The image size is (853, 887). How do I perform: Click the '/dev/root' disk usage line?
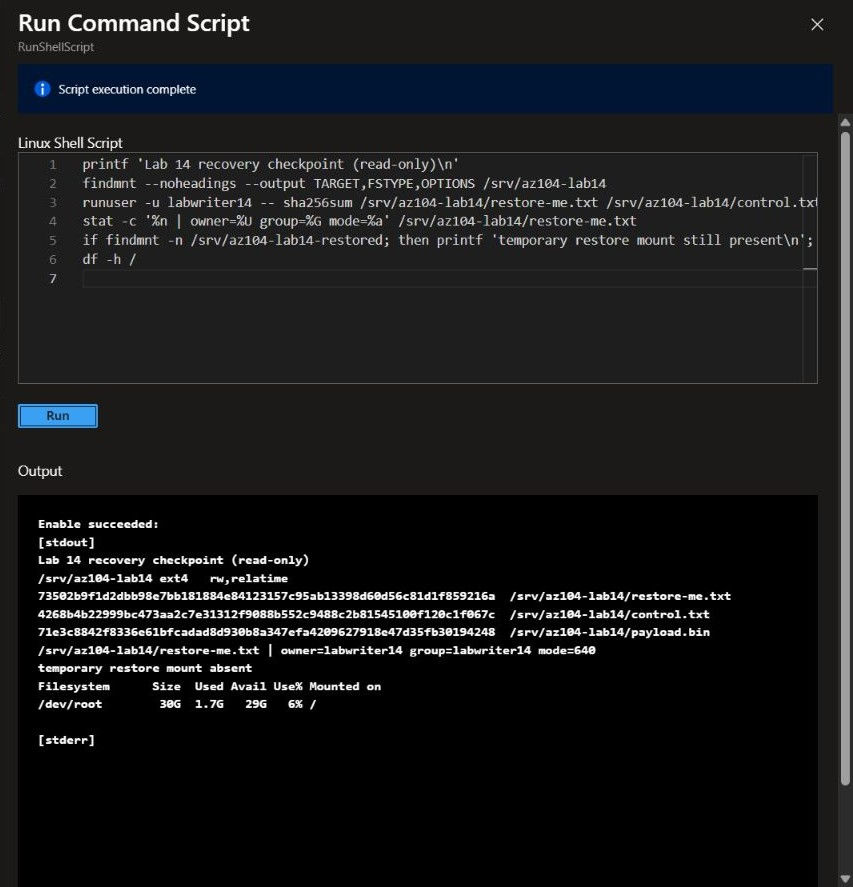pyautogui.click(x=177, y=704)
